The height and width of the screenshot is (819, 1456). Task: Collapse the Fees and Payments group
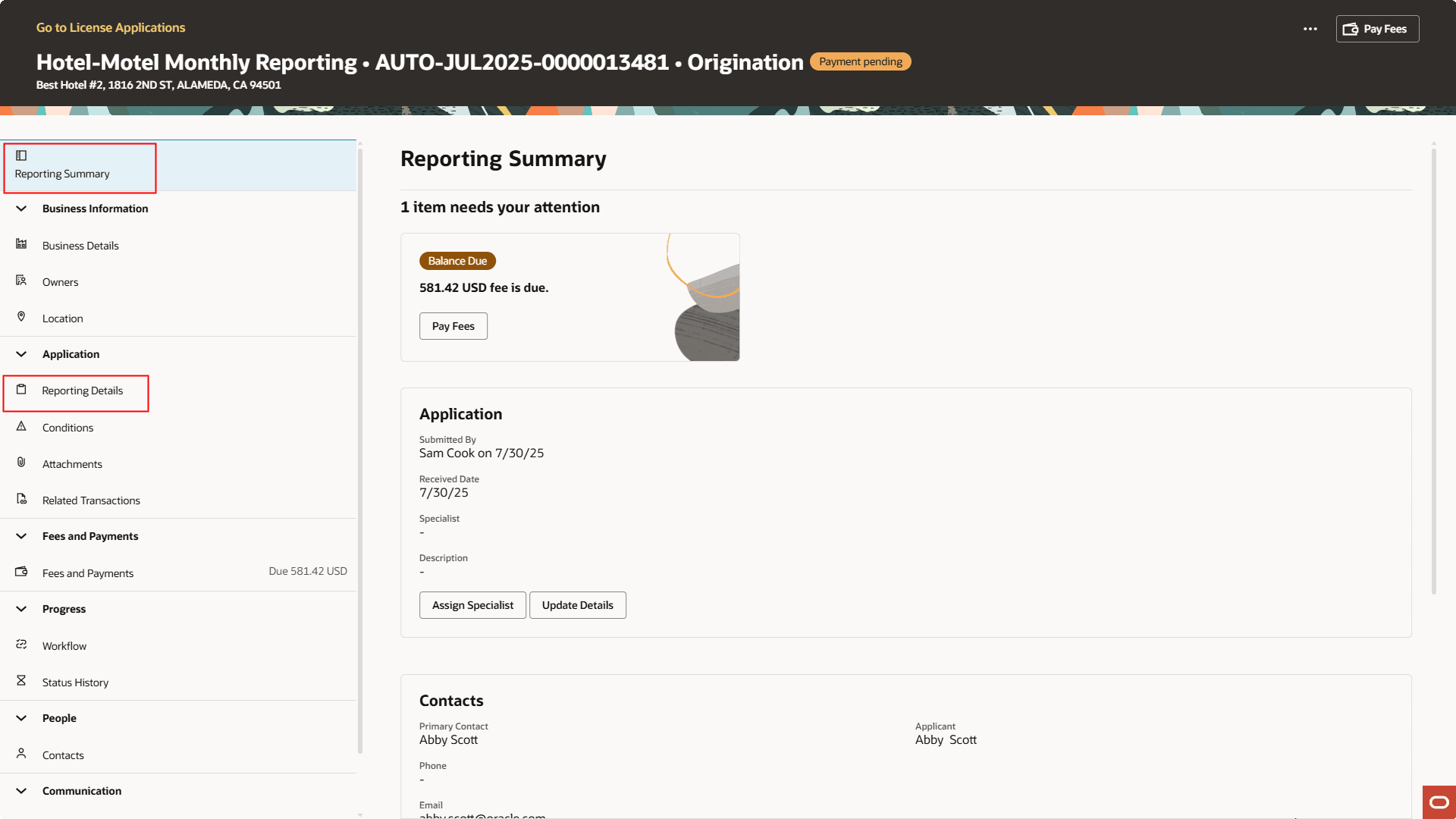click(x=21, y=536)
